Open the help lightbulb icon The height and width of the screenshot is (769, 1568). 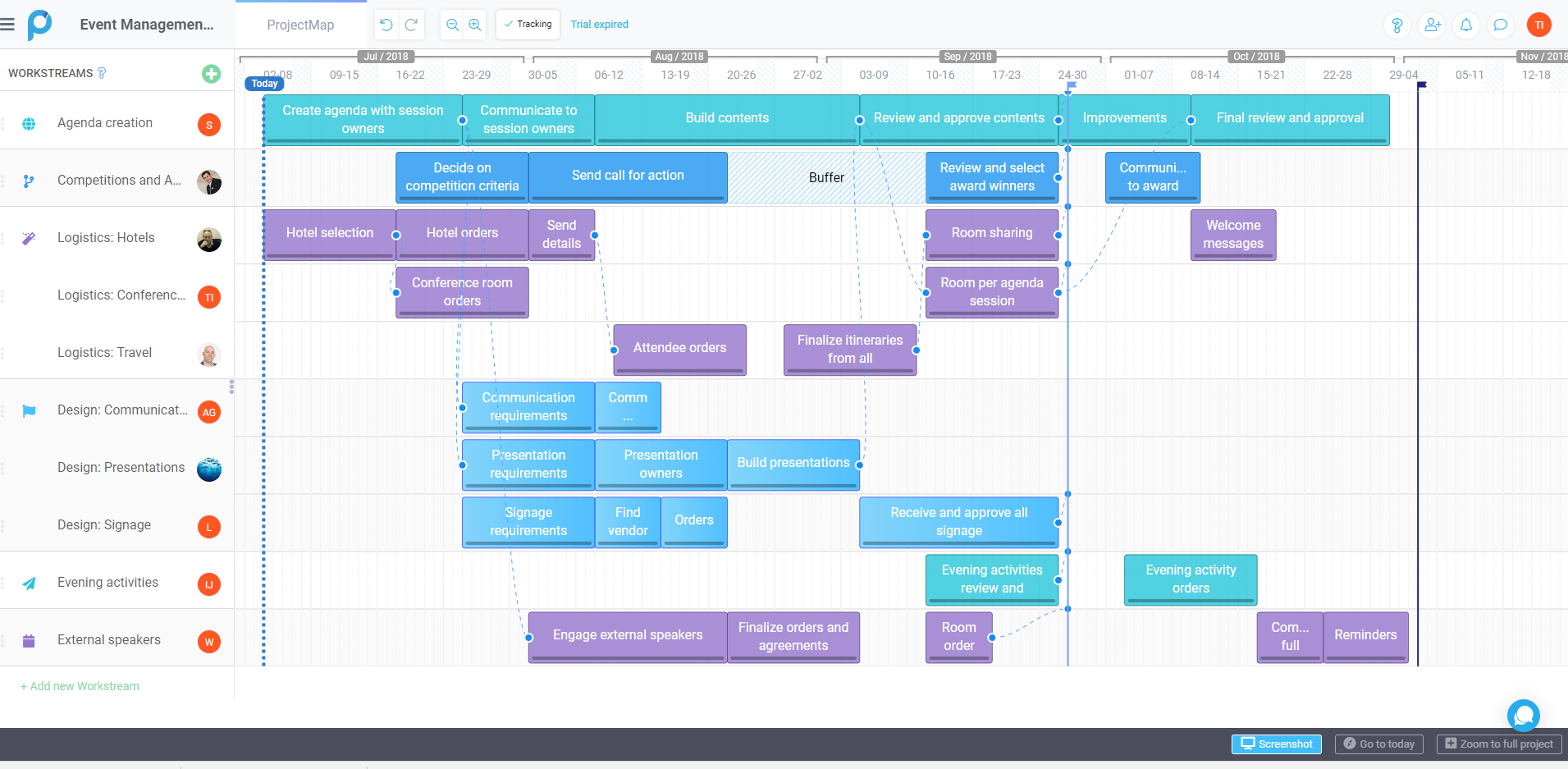click(1397, 25)
